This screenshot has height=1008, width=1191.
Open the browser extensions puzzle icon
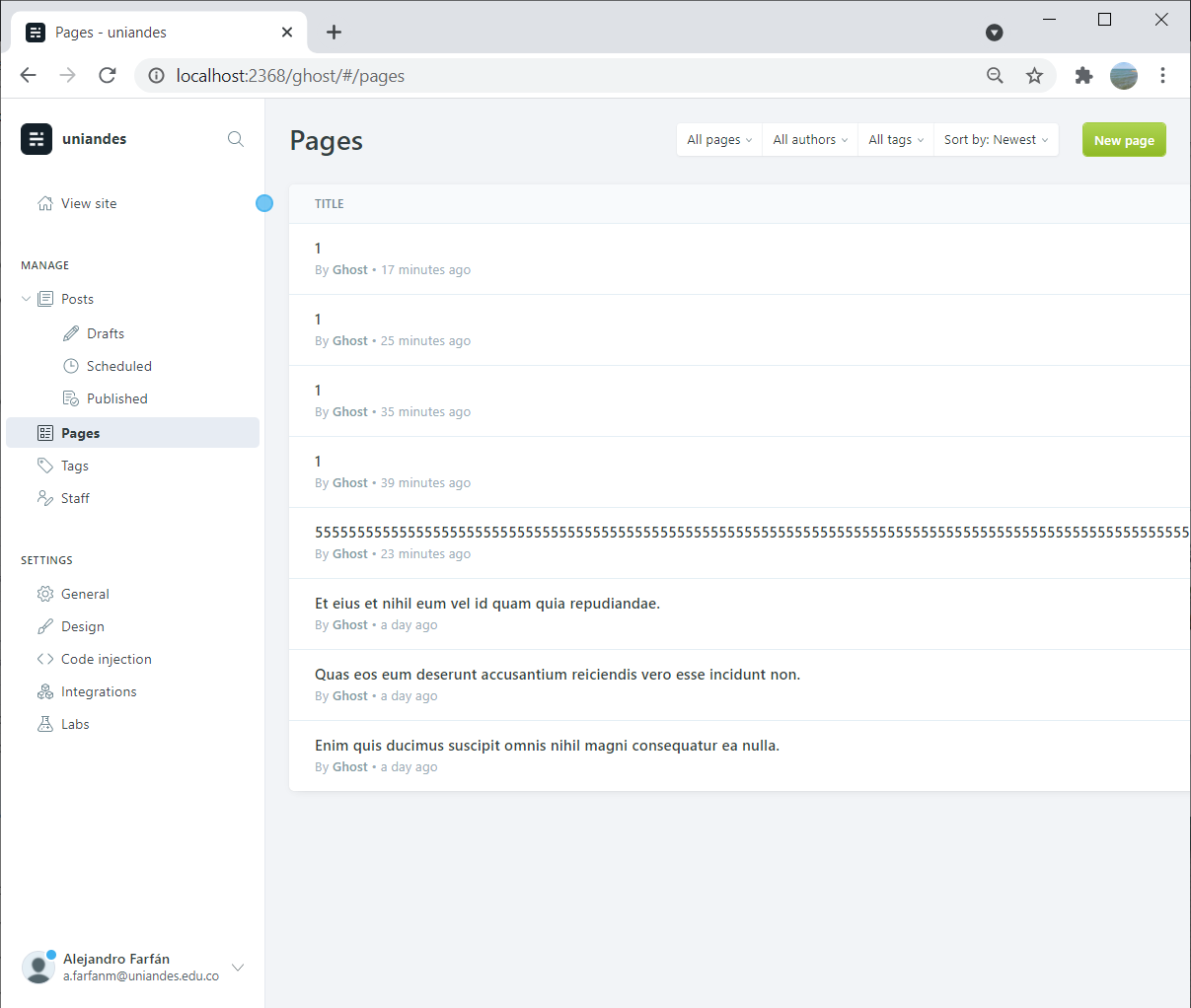[1083, 76]
